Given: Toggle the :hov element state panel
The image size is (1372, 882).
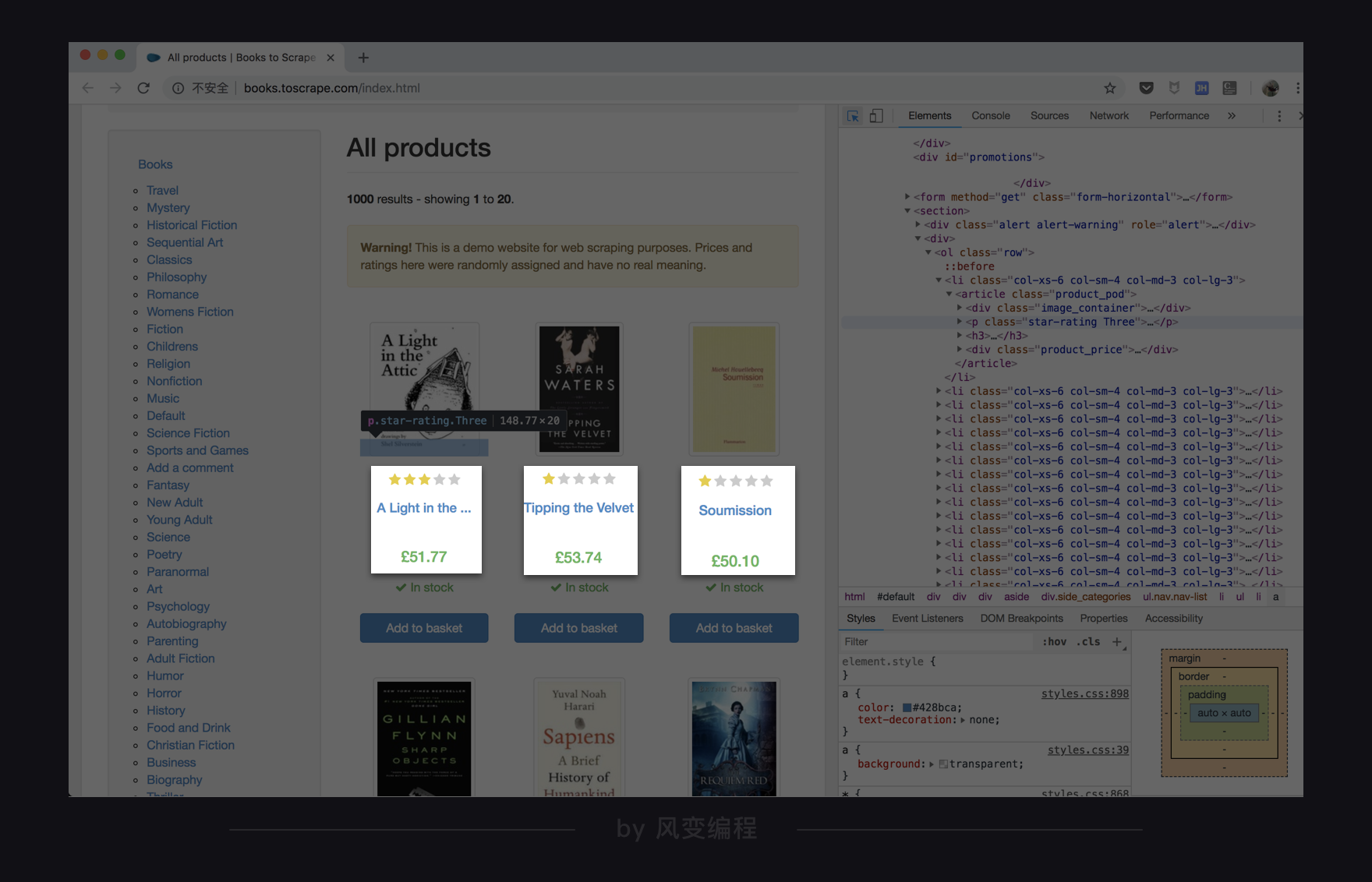Looking at the screenshot, I should tap(1055, 641).
